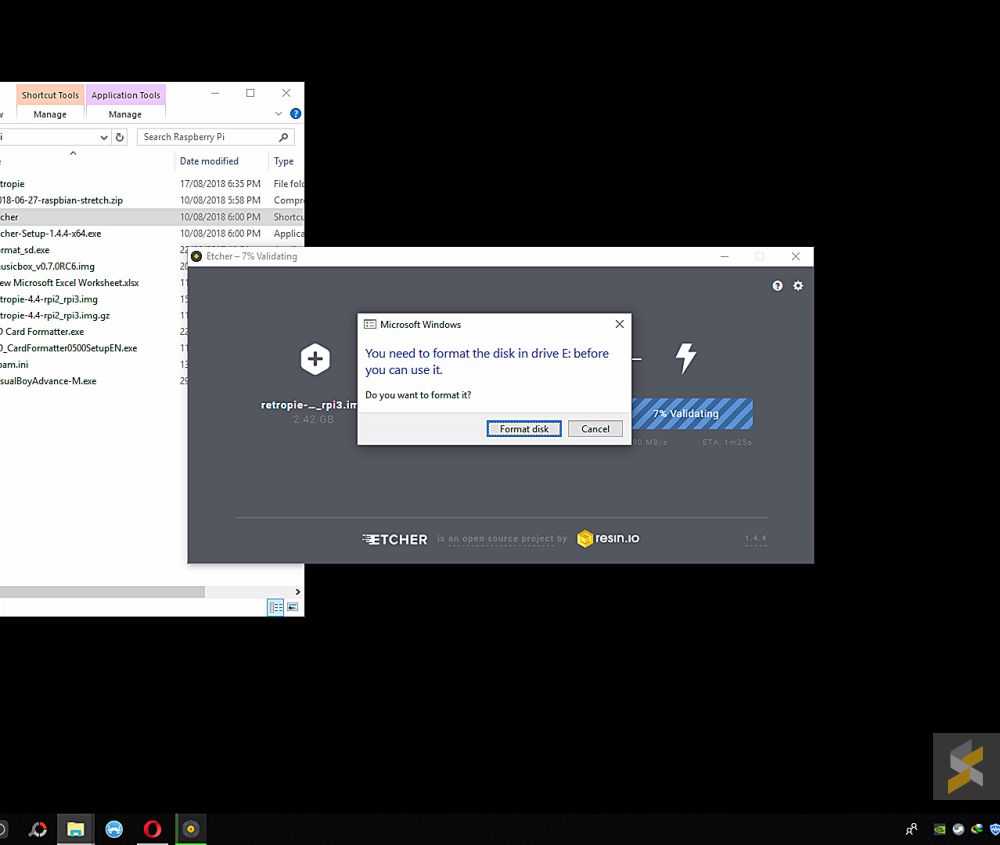Click horizontal scrollbar right arrow in Explorer

(297, 592)
